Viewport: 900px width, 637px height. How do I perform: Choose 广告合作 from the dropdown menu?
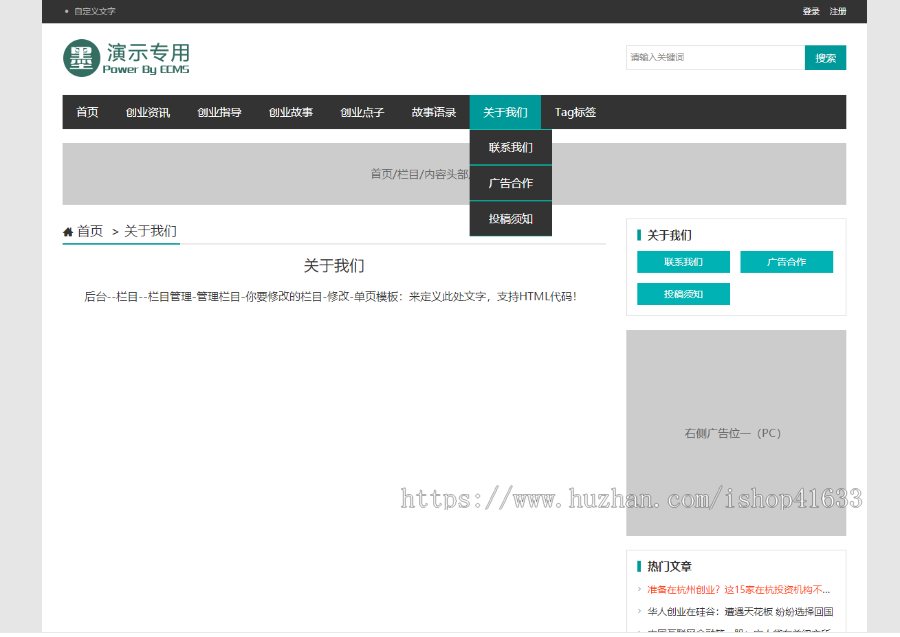click(x=510, y=183)
